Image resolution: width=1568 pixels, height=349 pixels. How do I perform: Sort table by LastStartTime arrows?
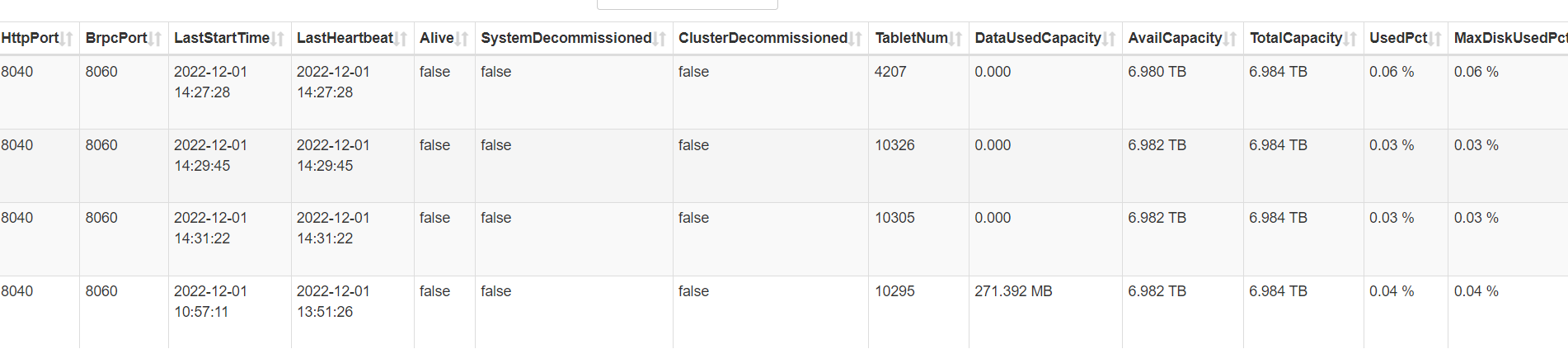click(278, 39)
